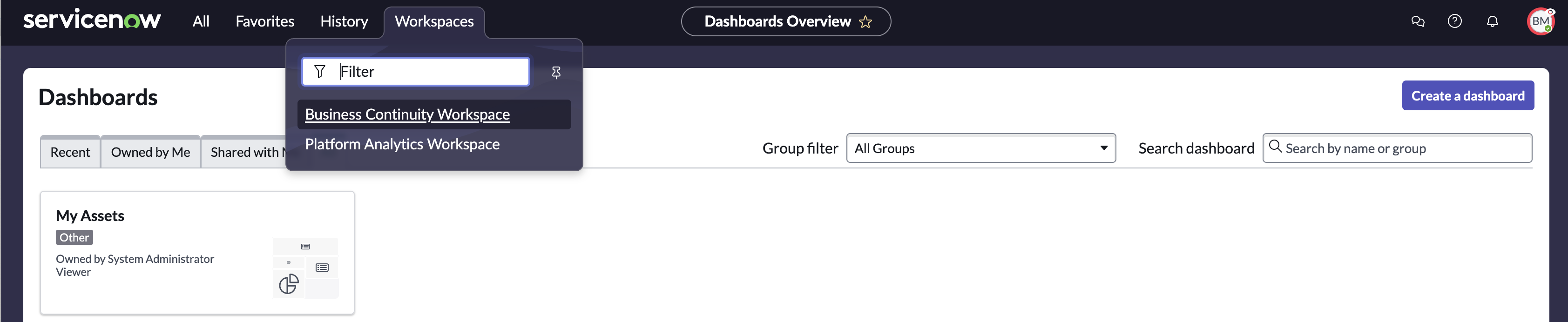The height and width of the screenshot is (322, 1568).
Task: Open the History menu
Action: click(x=344, y=21)
